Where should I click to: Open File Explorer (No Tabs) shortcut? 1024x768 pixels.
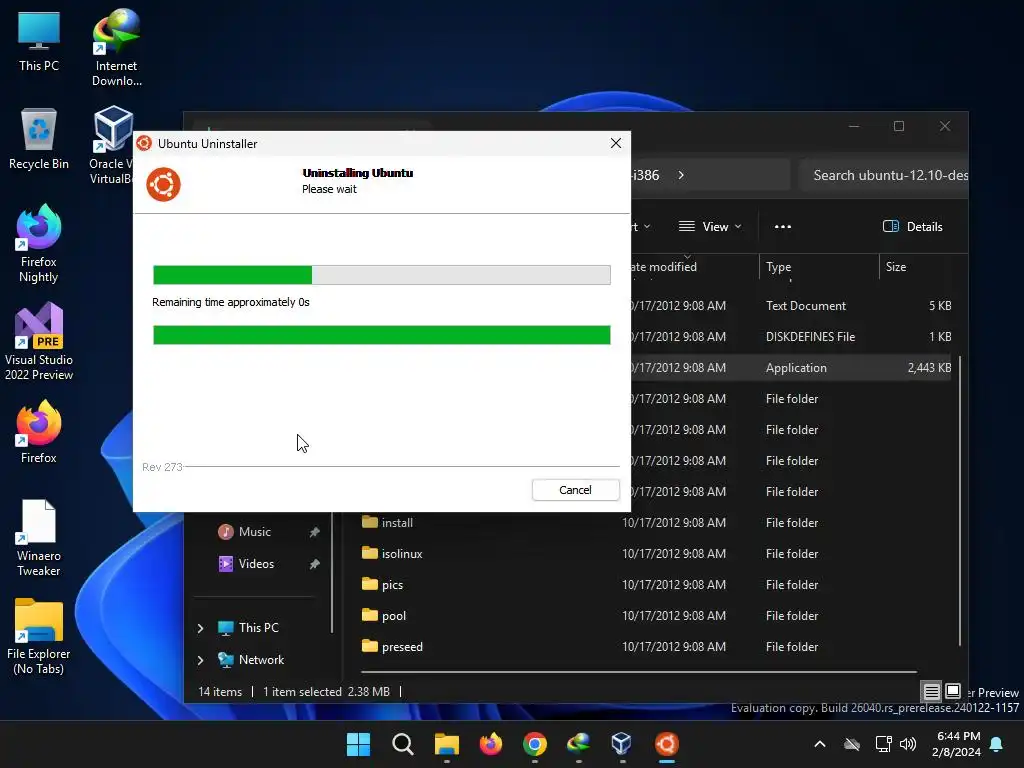coord(39,636)
